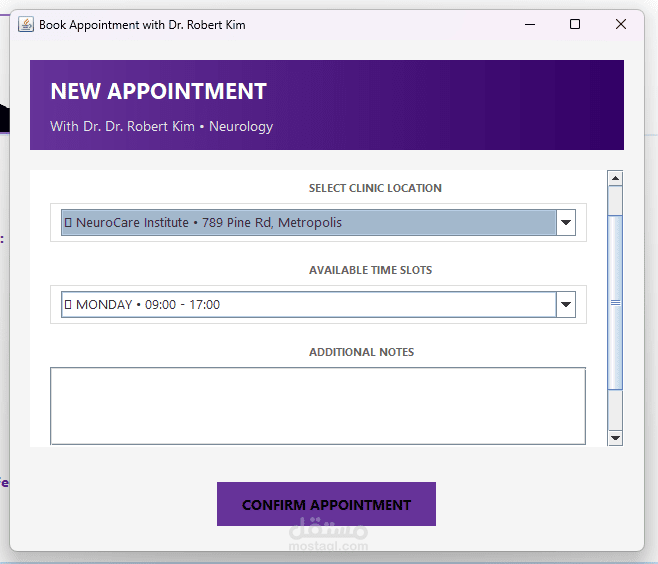The height and width of the screenshot is (564, 658).
Task: Click the vertical scrollbar thumb
Action: tap(615, 301)
